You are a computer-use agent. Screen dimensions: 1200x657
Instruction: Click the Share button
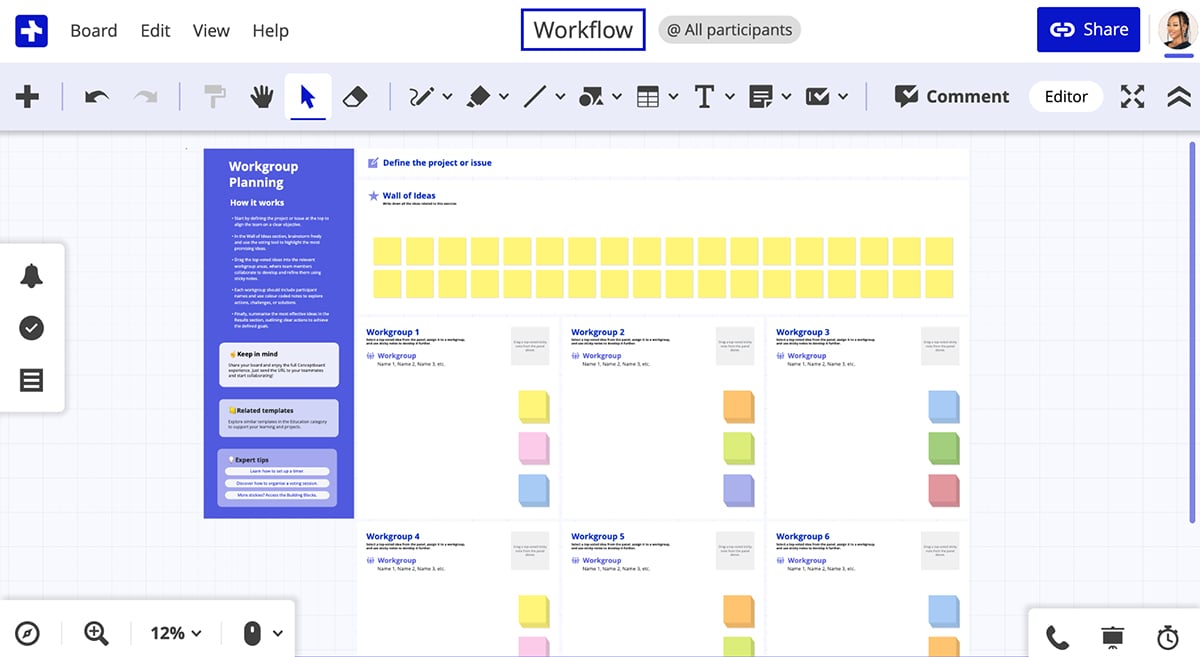(1088, 29)
